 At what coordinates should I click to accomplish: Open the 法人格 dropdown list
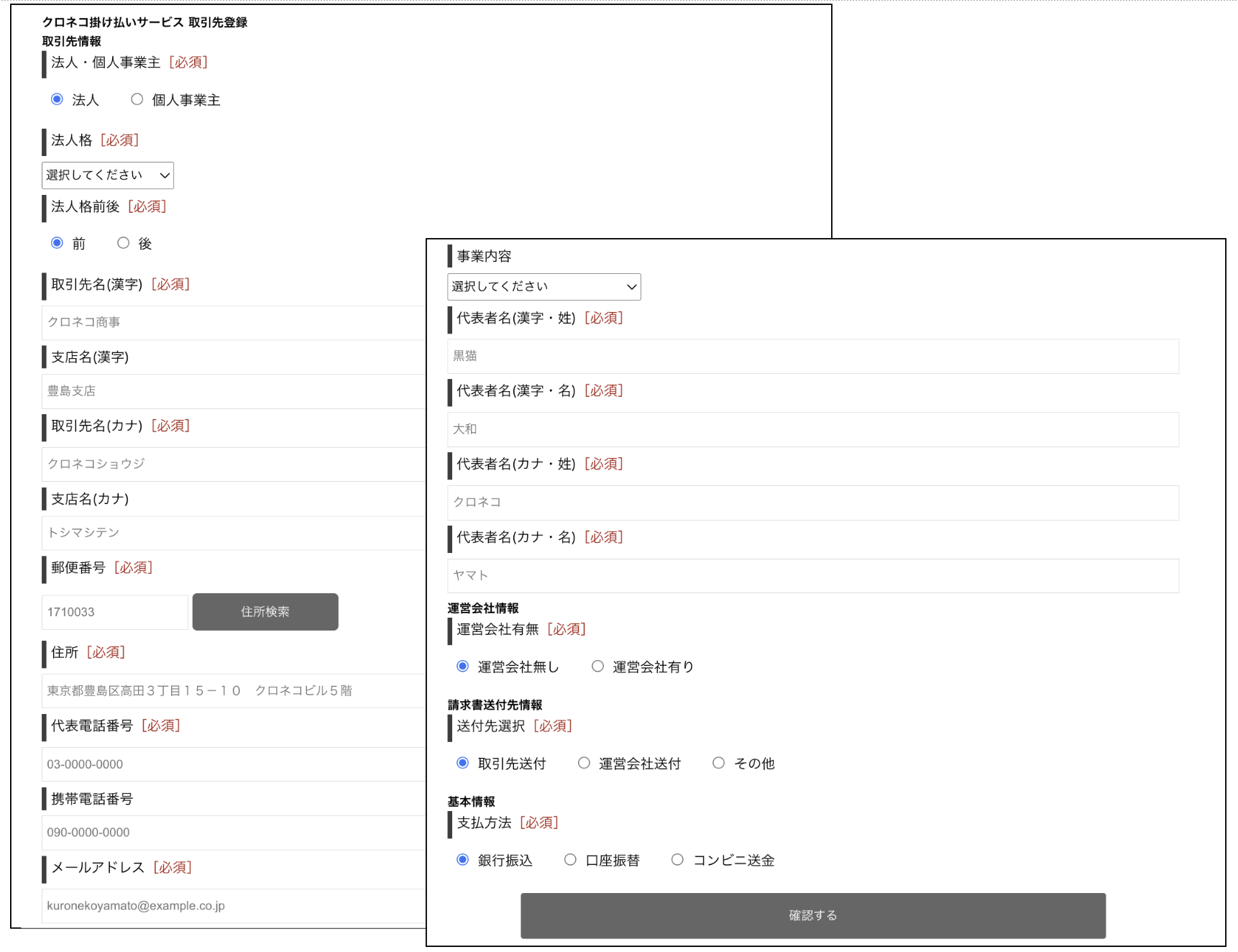[108, 175]
